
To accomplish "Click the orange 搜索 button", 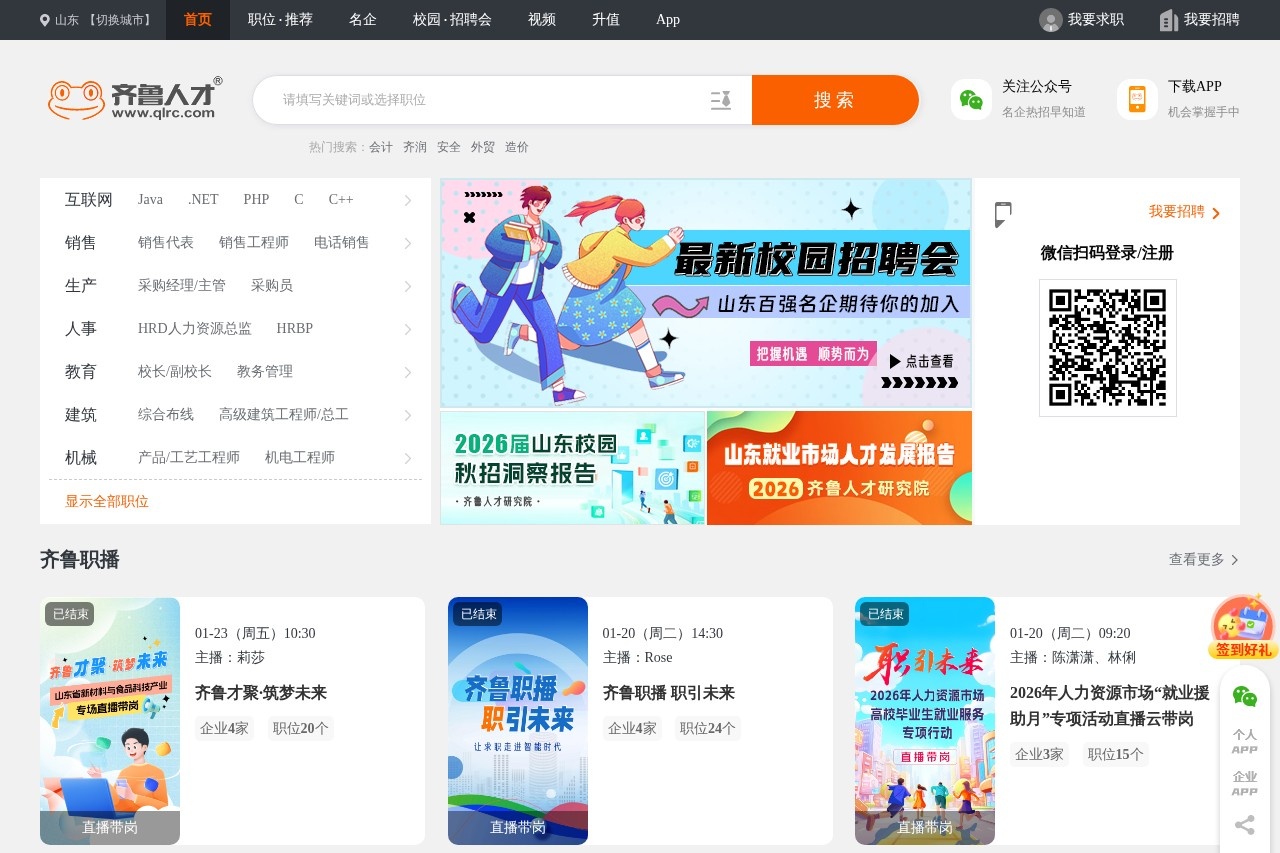I will [835, 100].
